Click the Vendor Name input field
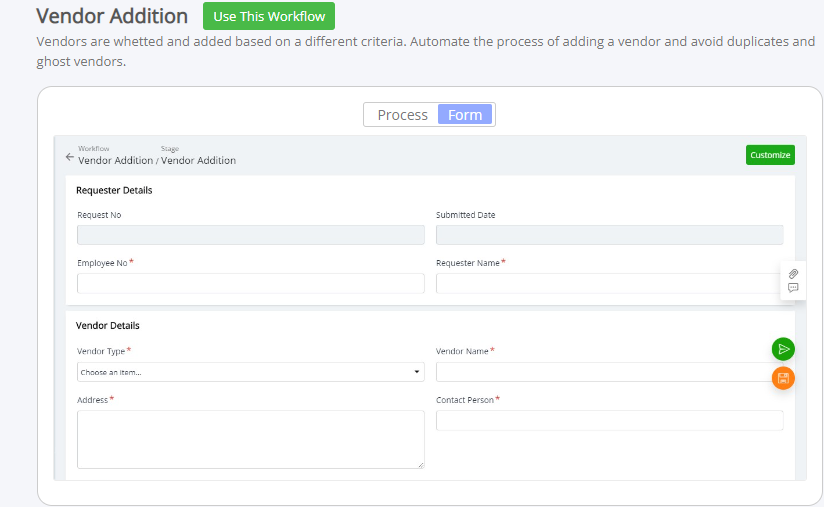 pyautogui.click(x=610, y=372)
